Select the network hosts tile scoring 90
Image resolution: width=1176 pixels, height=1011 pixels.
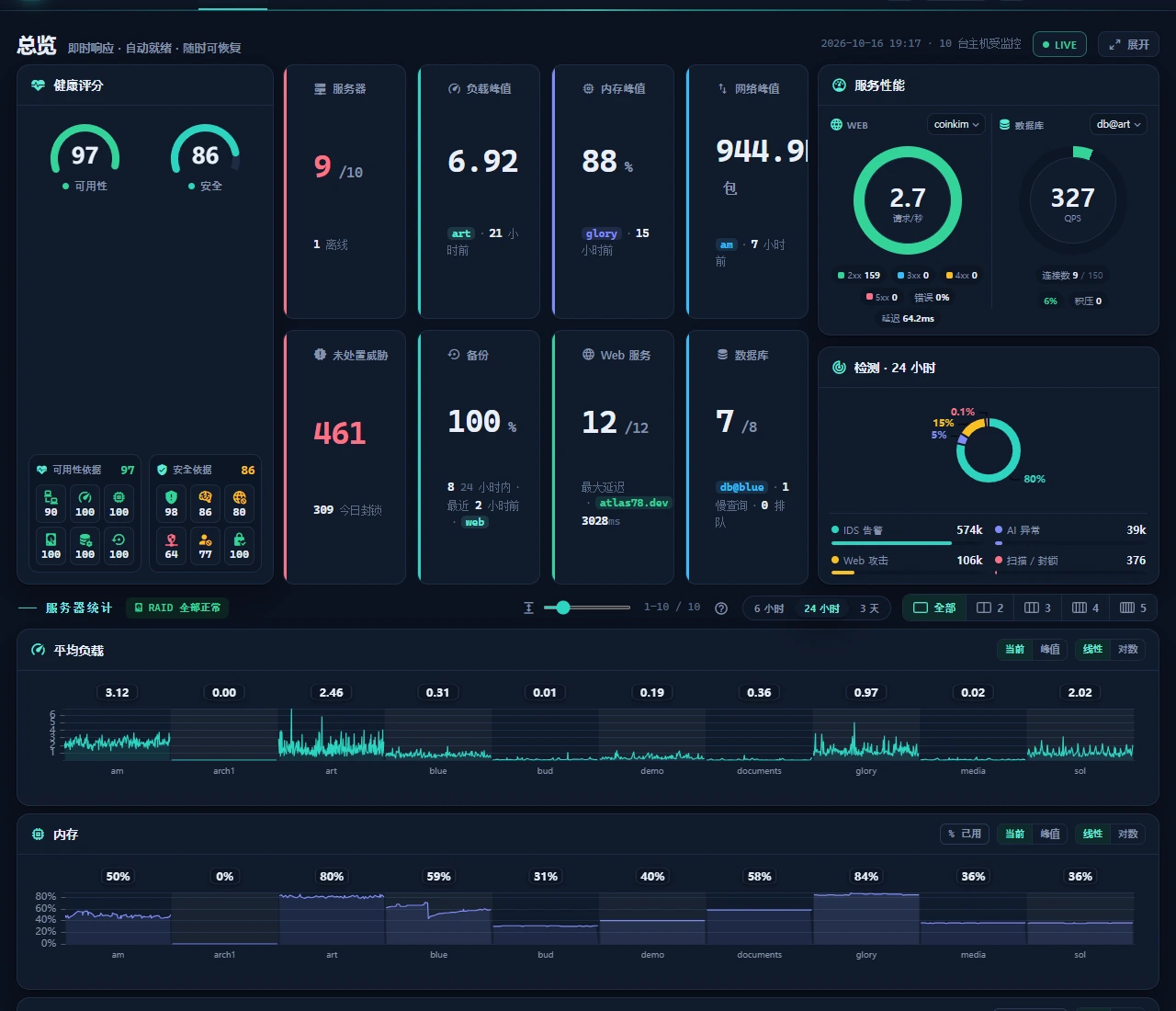point(51,503)
